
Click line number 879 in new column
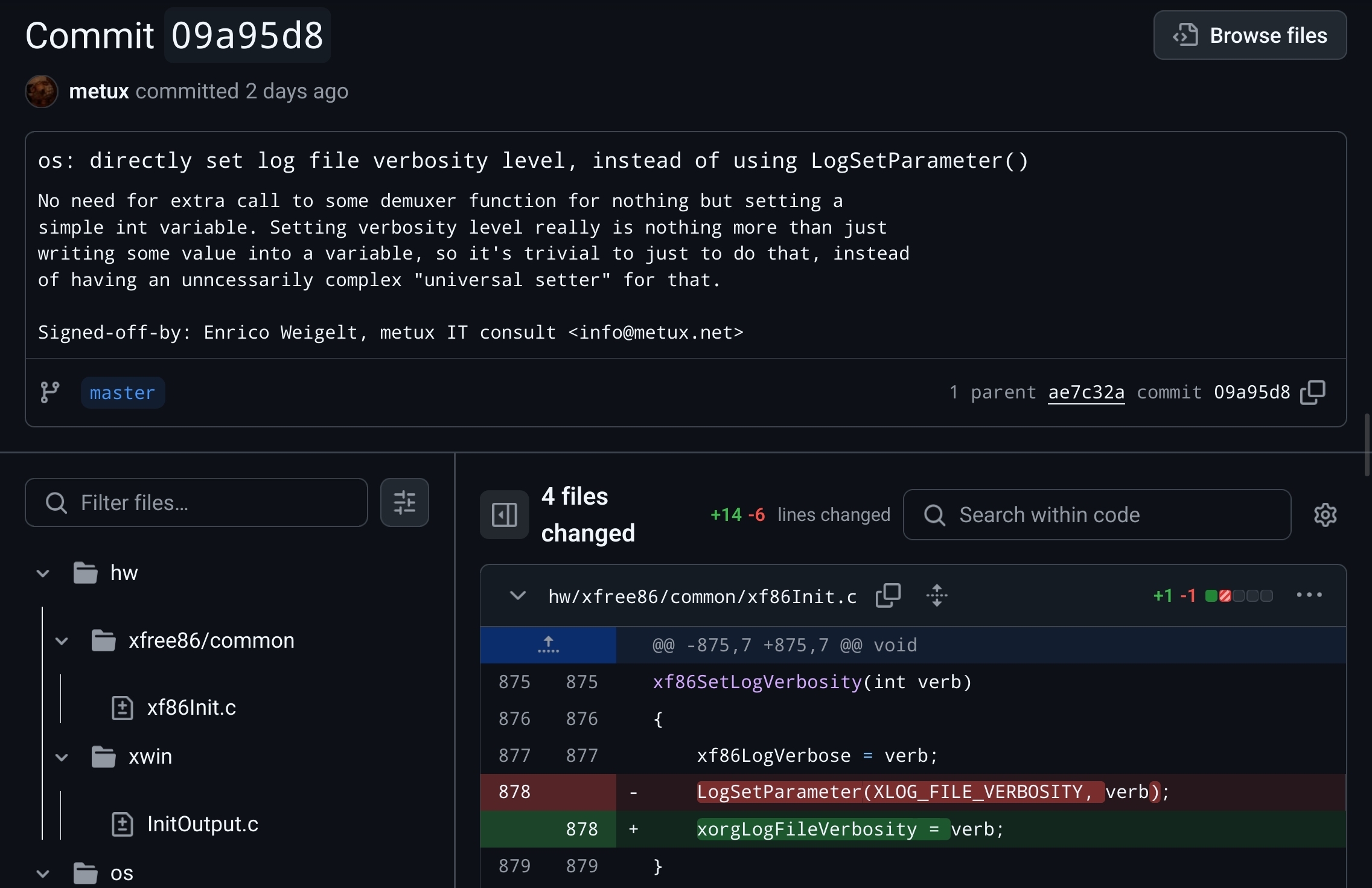point(582,866)
